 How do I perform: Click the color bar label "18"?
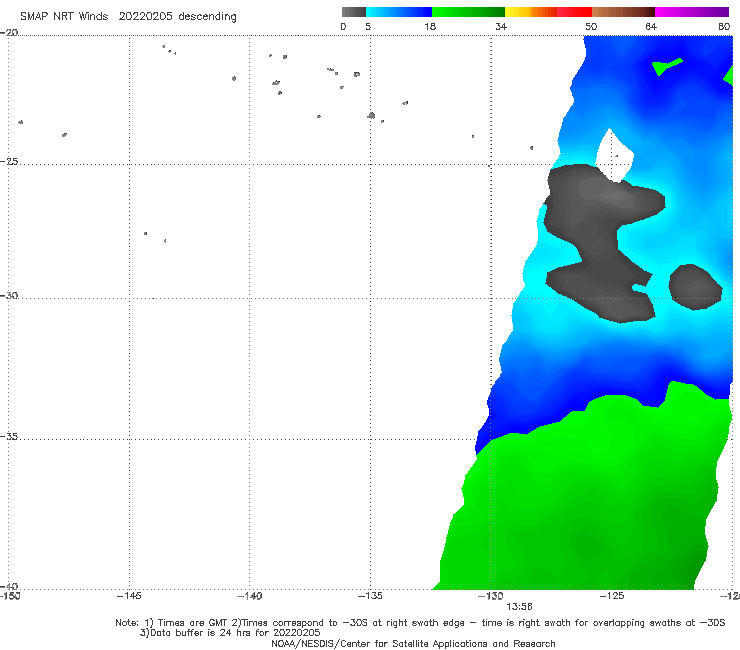click(430, 27)
